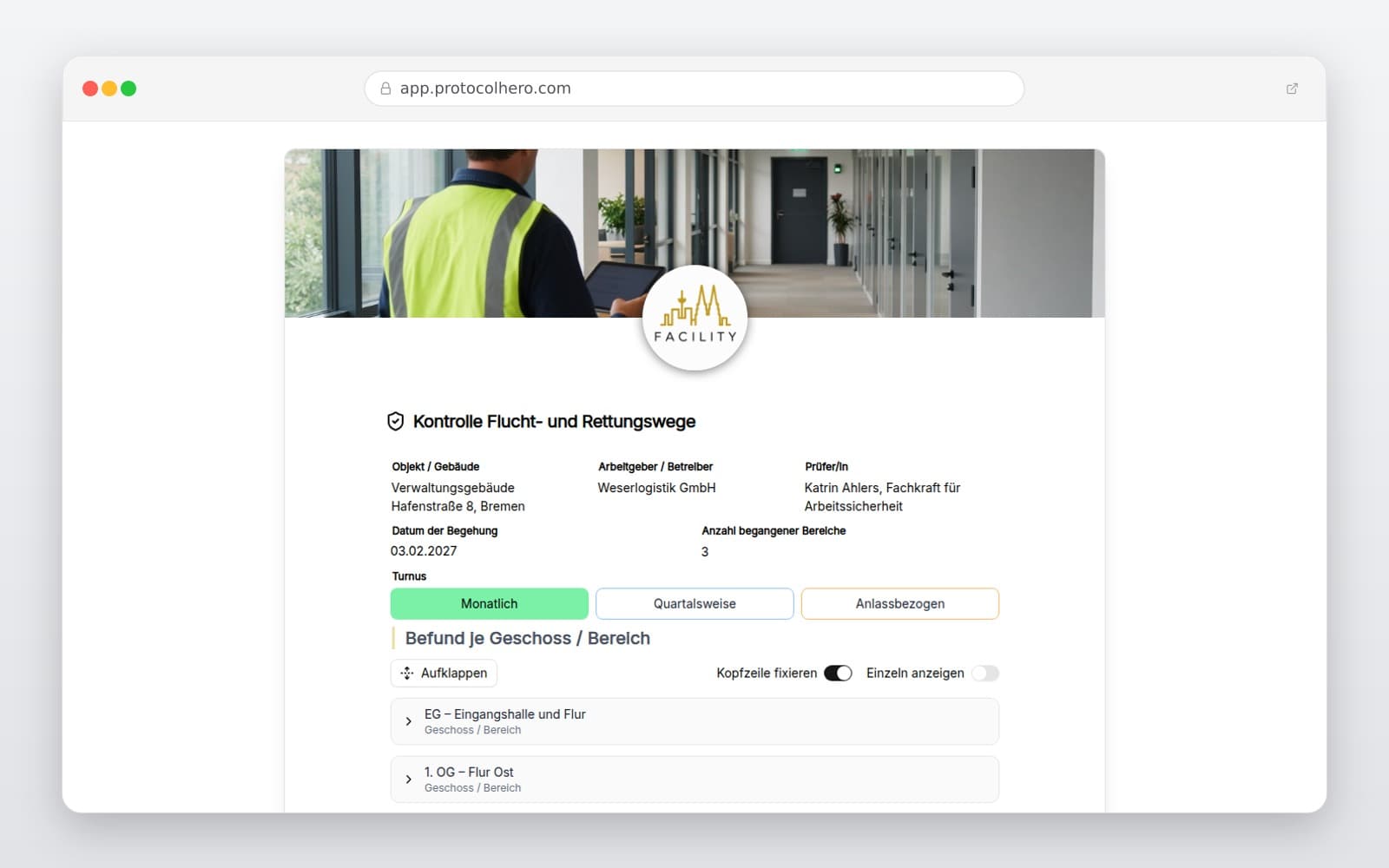The image size is (1389, 868).
Task: Toggle the Kopfzeile fixieren switch
Action: pyautogui.click(x=838, y=673)
